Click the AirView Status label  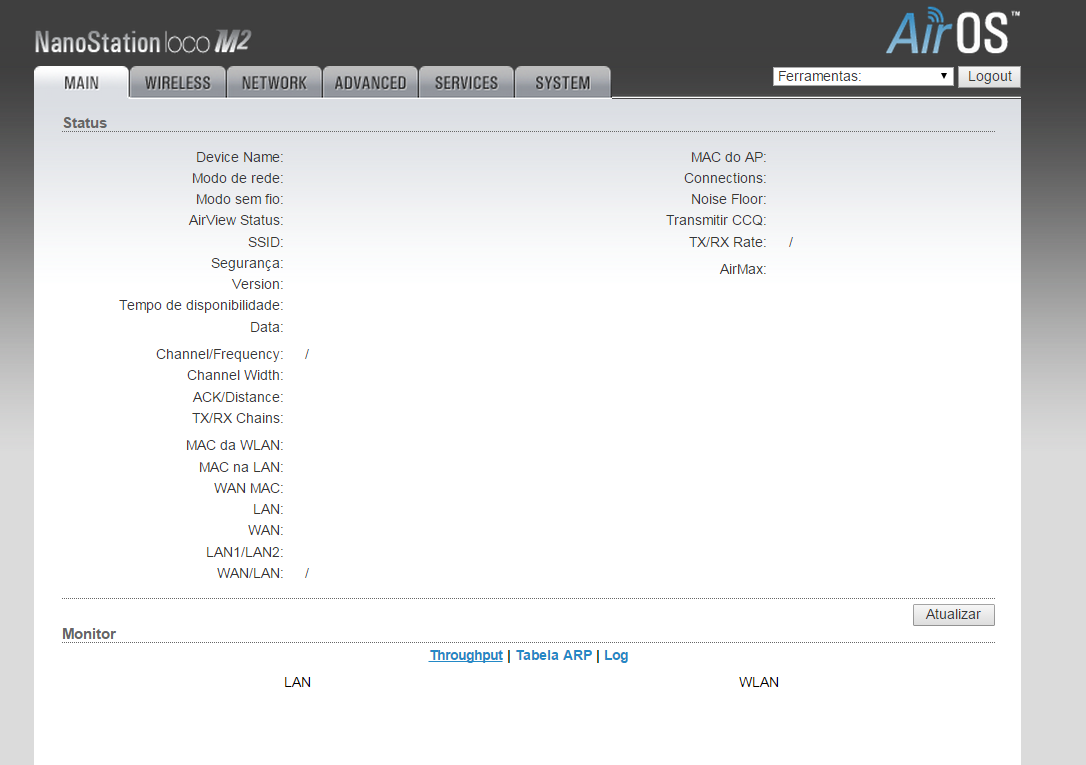(x=235, y=220)
